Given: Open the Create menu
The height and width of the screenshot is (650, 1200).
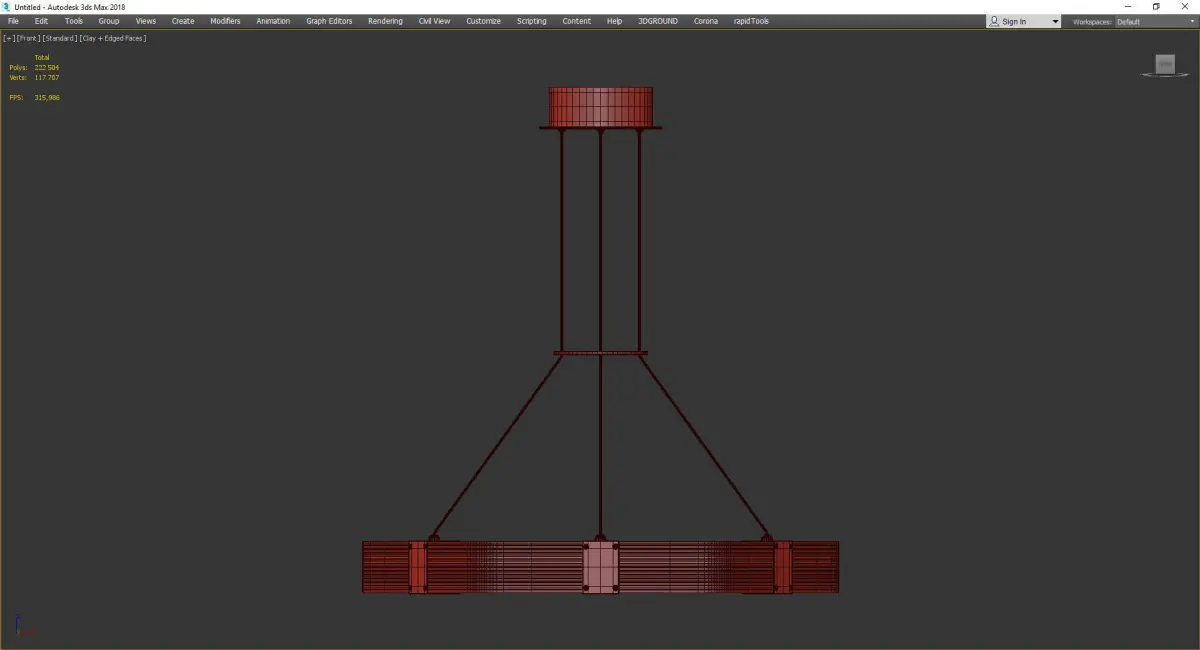Looking at the screenshot, I should click(x=183, y=21).
